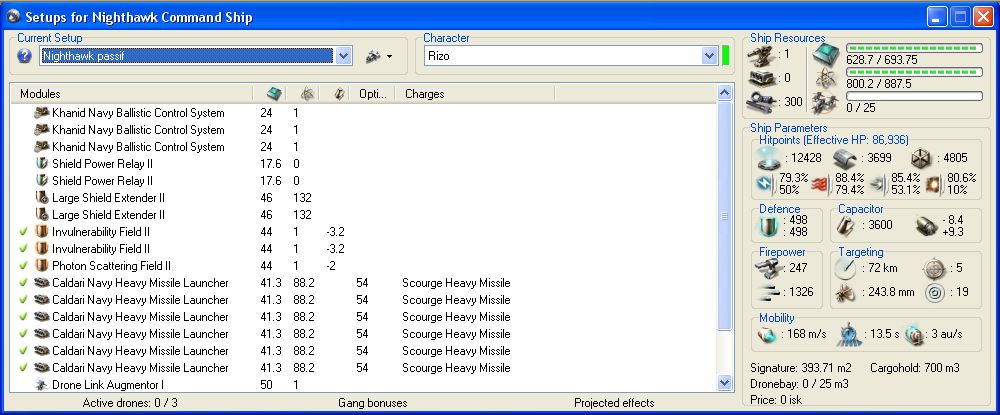The image size is (1000, 415).
Task: Click the speed icon showing 168 m/s
Action: (767, 334)
